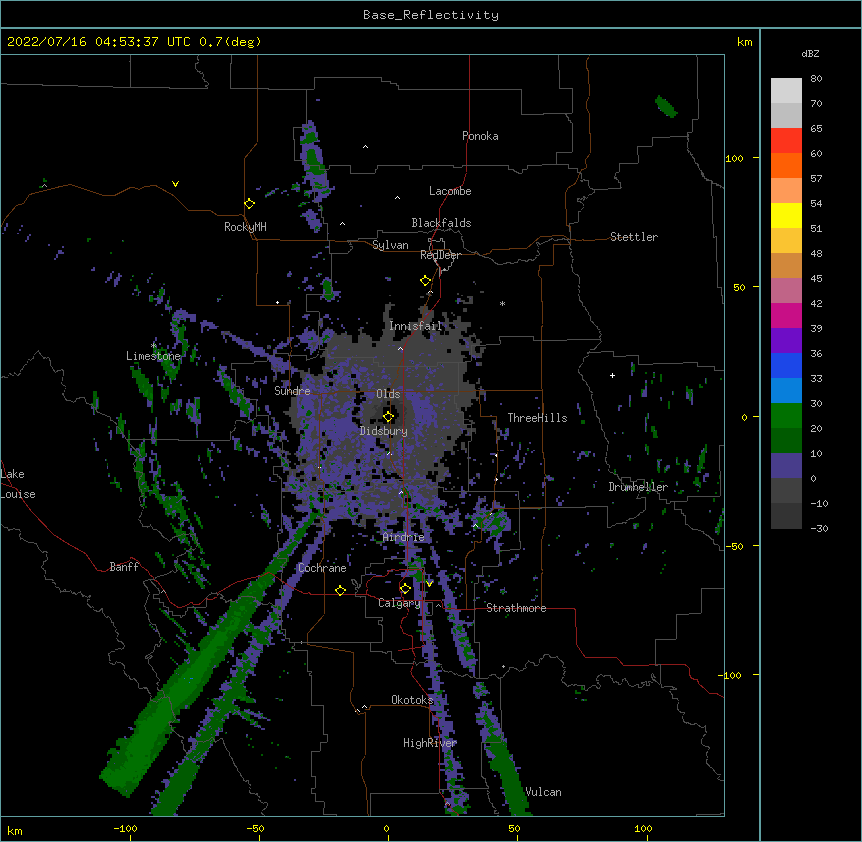This screenshot has width=862, height=842.
Task: Click the Okotoks label
Action: [412, 700]
